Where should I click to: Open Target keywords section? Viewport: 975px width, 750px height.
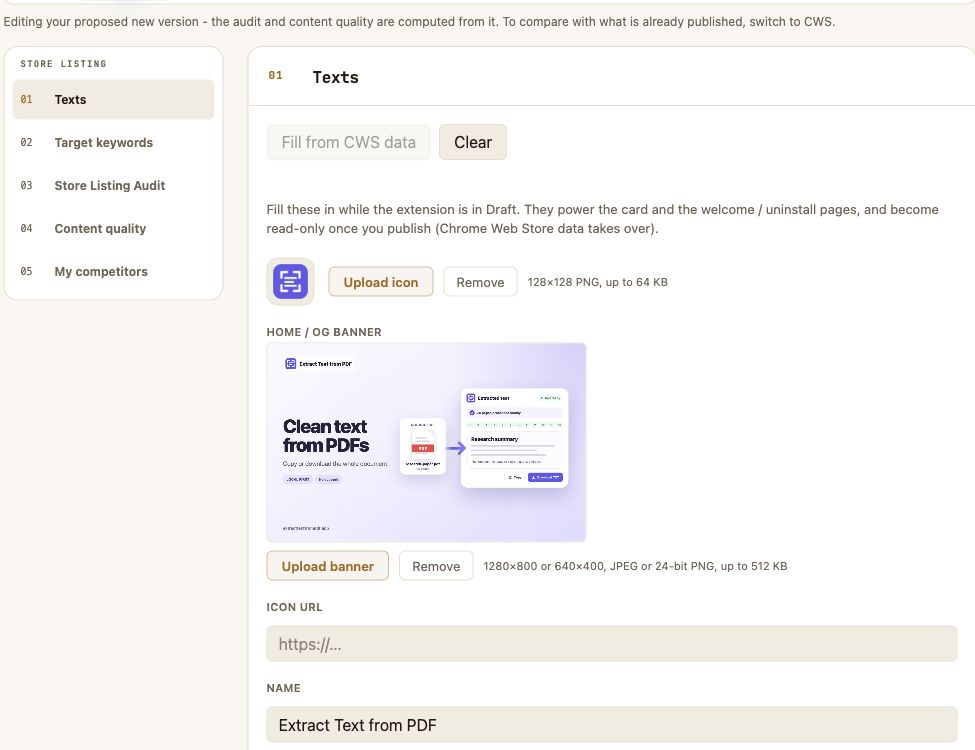click(113, 142)
